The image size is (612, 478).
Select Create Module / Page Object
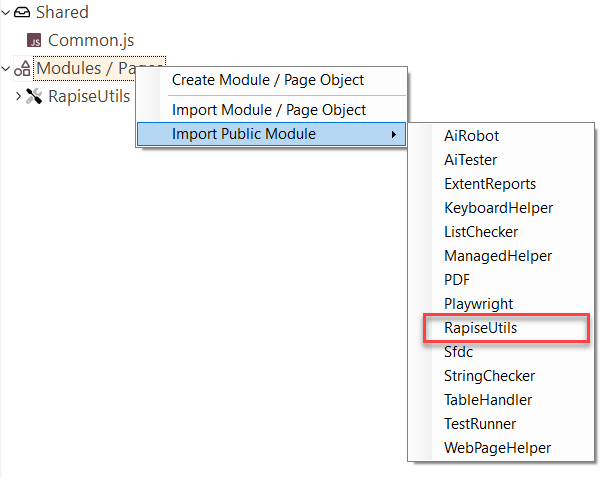pyautogui.click(x=268, y=80)
